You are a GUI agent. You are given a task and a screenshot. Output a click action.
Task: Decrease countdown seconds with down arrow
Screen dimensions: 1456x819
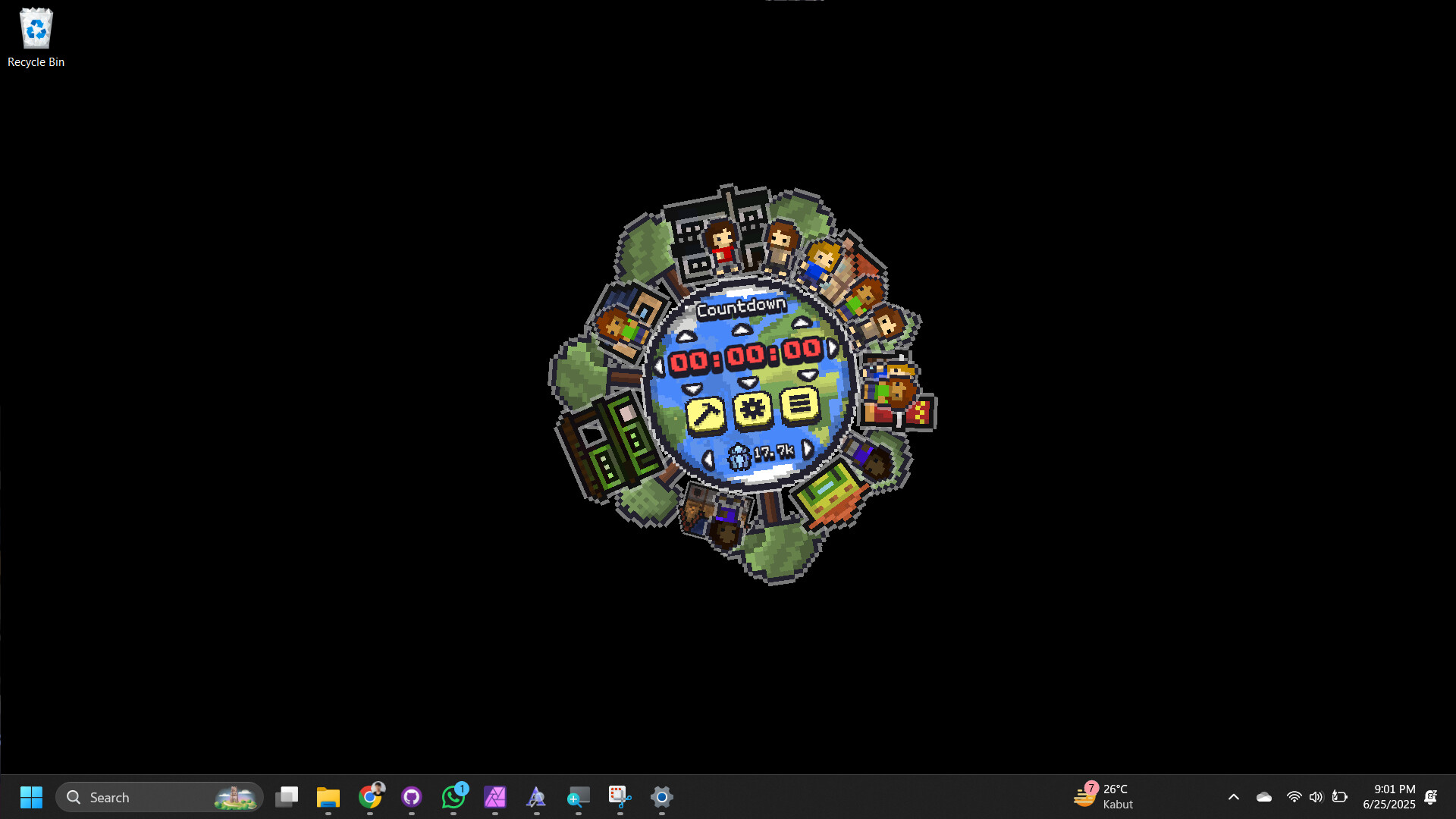[x=808, y=375]
